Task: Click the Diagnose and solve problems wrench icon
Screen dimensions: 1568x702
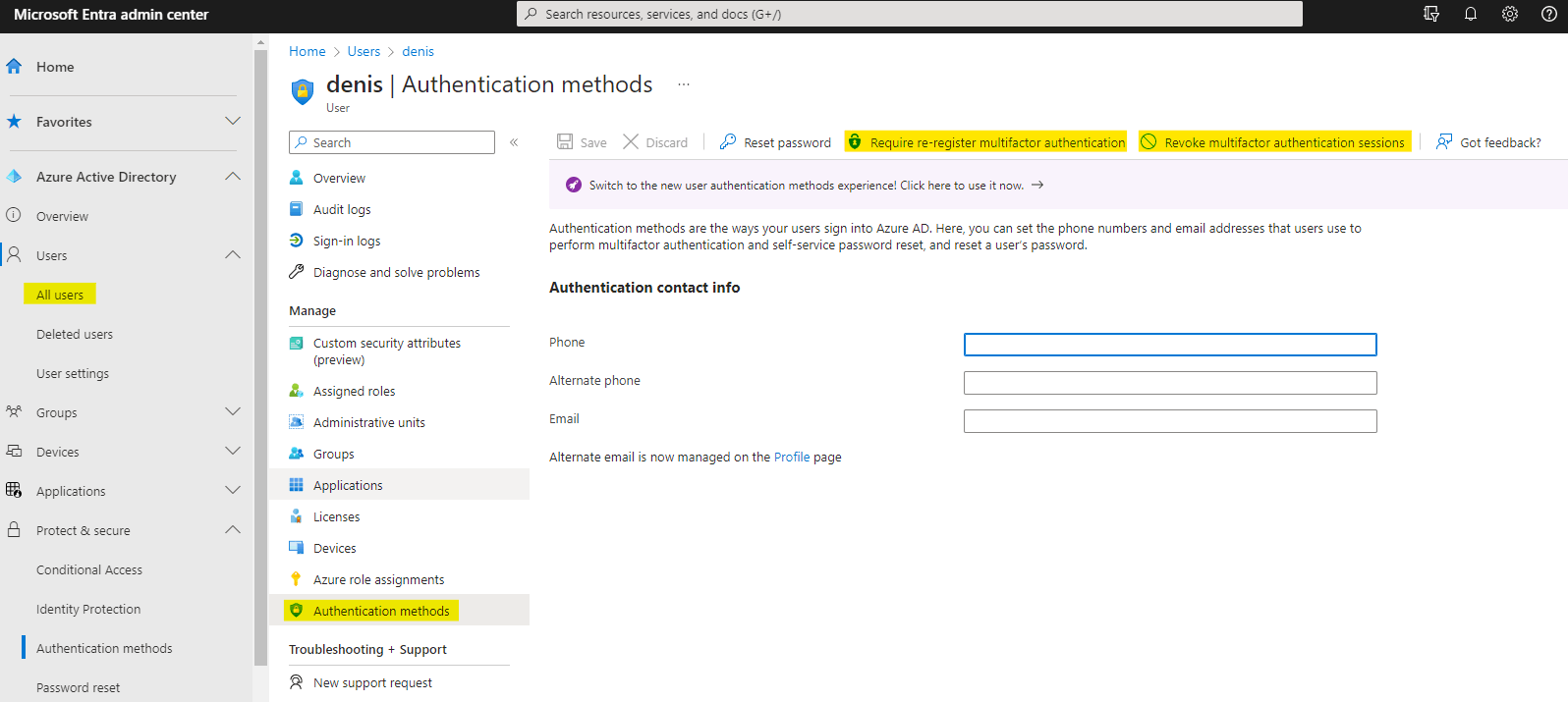Action: (296, 272)
